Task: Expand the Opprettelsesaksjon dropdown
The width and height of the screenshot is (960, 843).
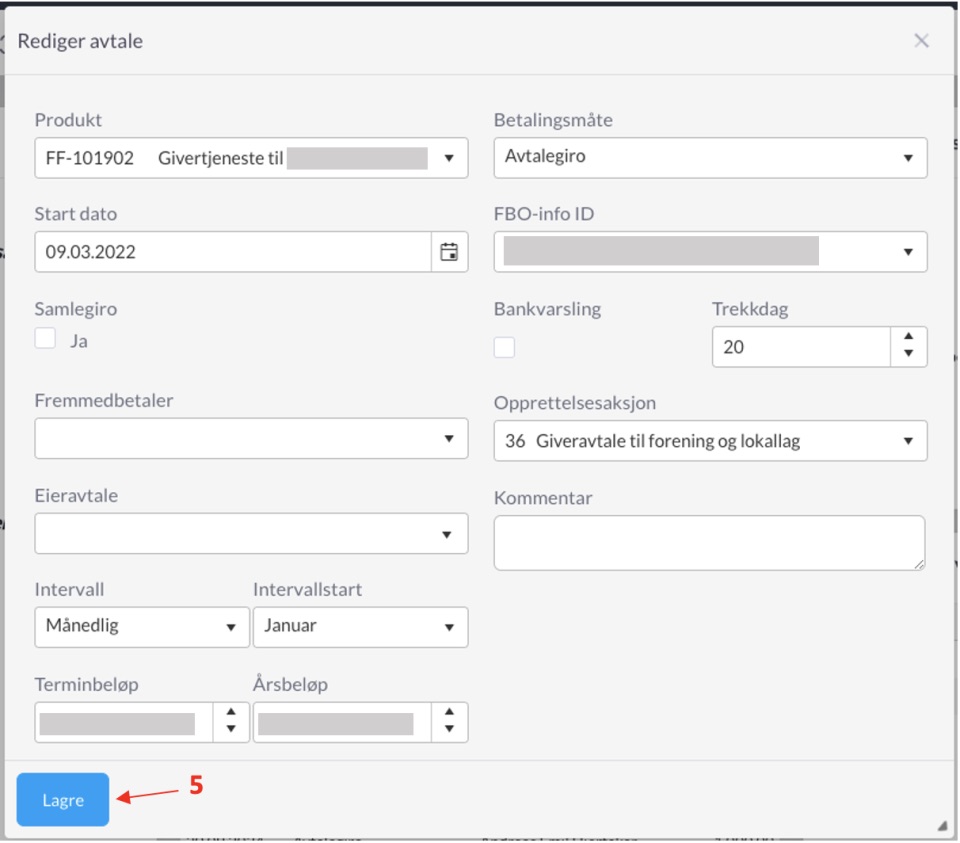Action: [x=710, y=441]
